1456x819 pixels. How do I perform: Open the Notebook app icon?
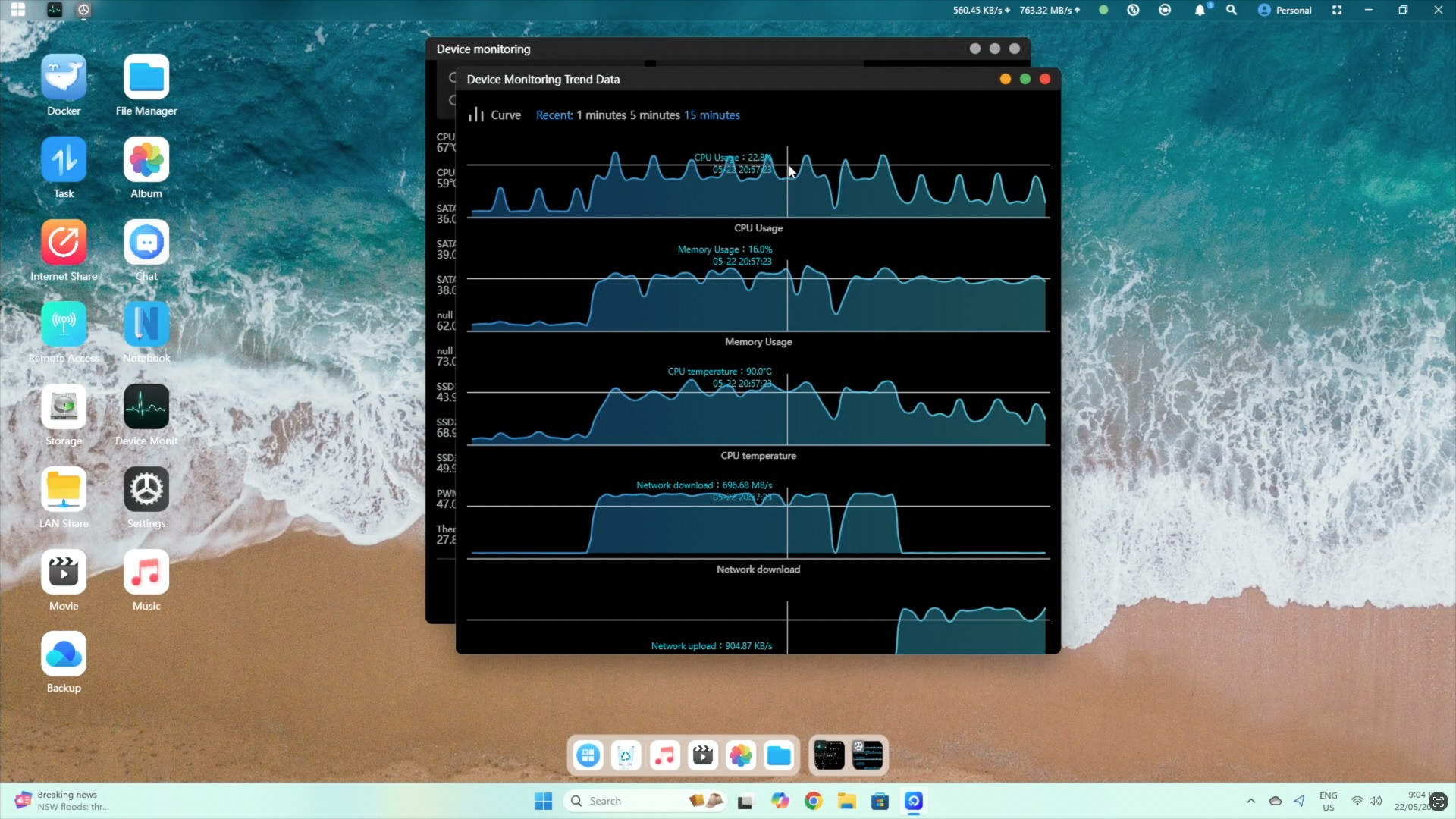click(146, 325)
